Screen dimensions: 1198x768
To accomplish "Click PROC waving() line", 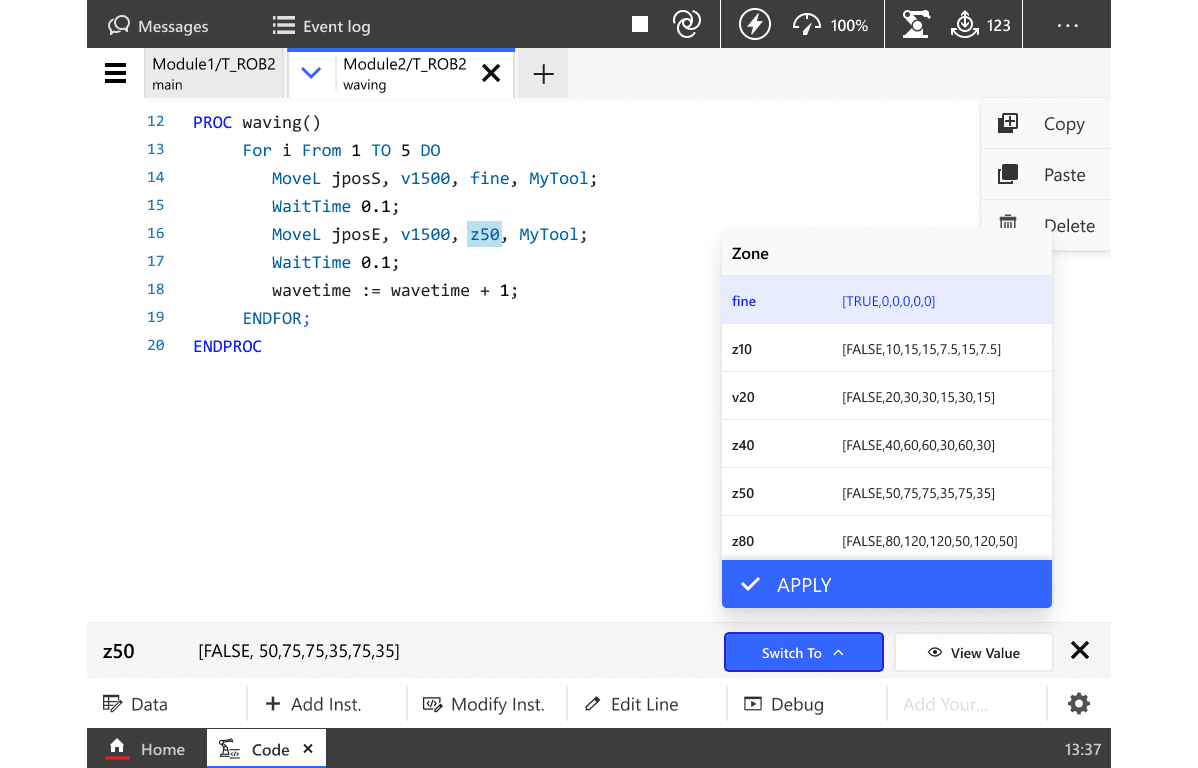I will tap(257, 122).
